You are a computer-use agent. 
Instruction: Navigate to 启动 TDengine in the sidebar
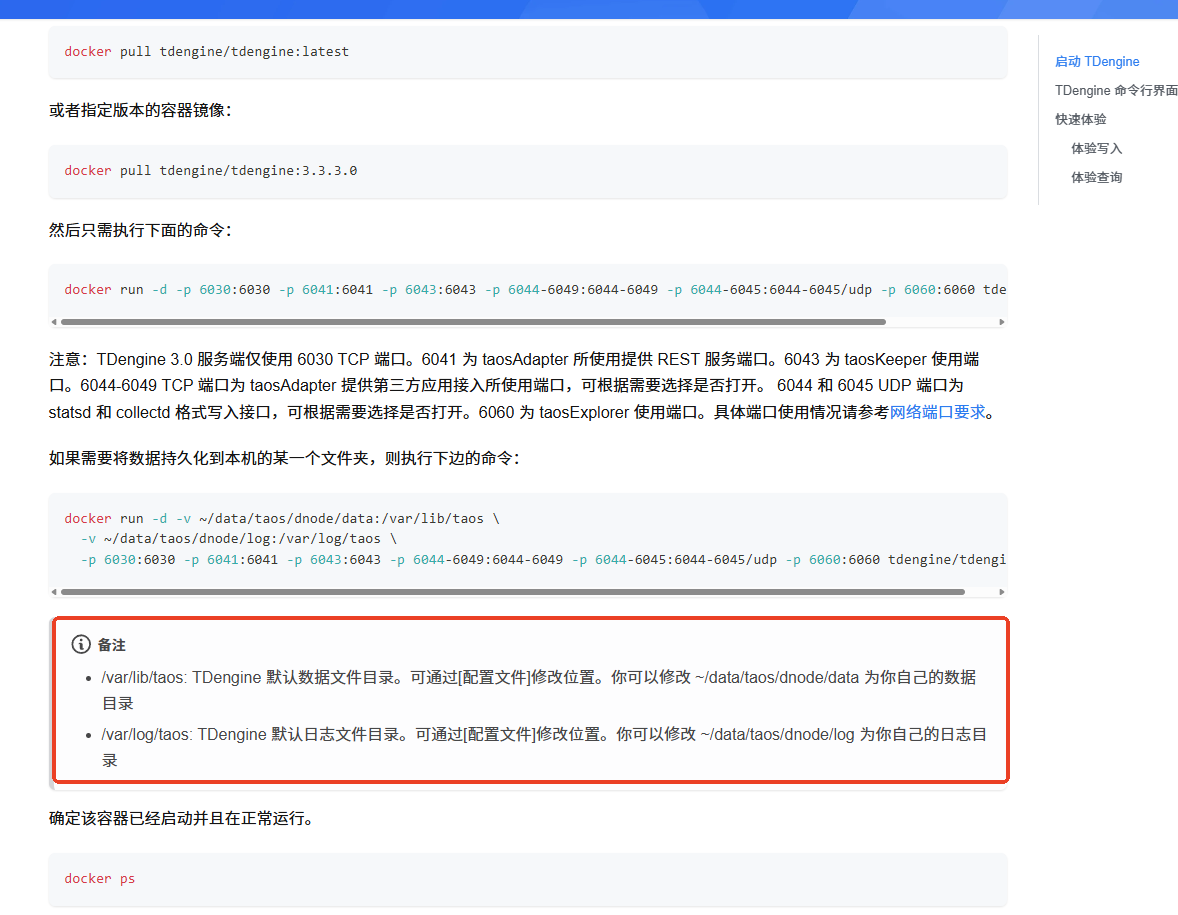[1097, 61]
